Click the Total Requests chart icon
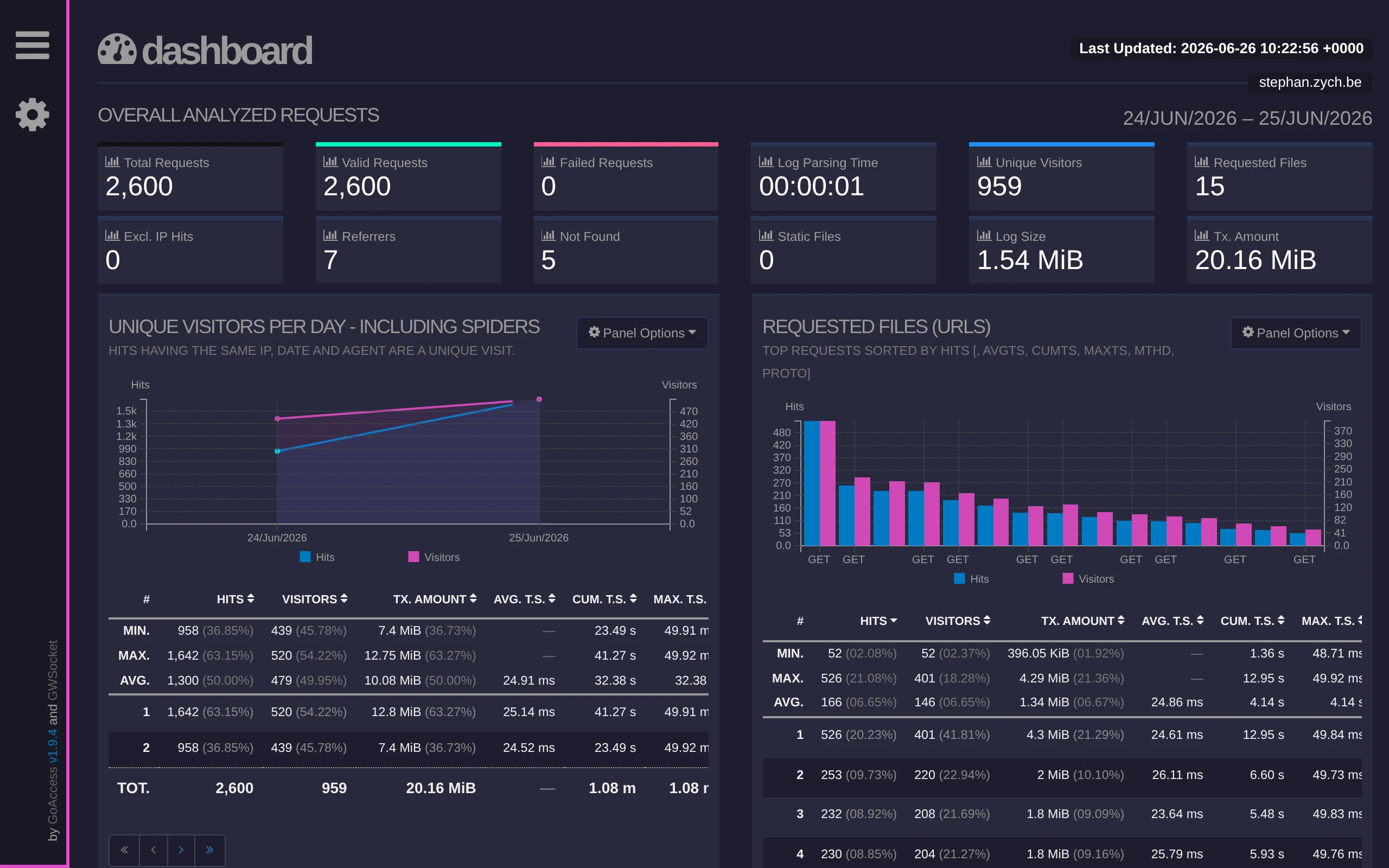This screenshot has width=1389, height=868. point(112,162)
